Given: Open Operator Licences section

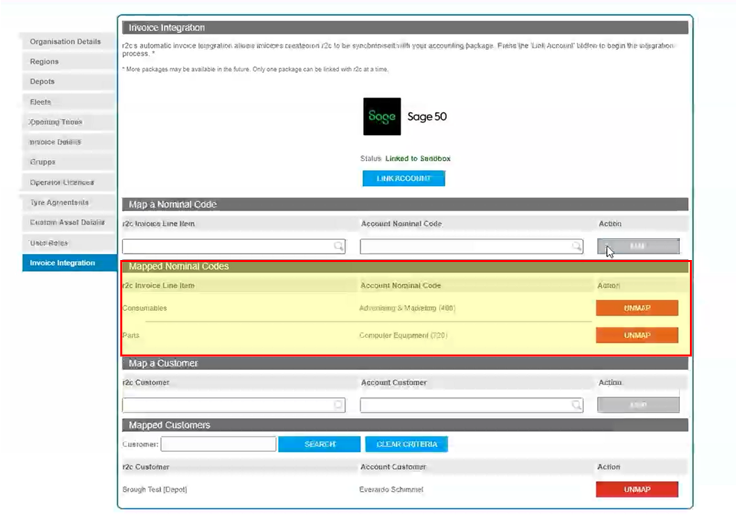Looking at the screenshot, I should (69, 182).
